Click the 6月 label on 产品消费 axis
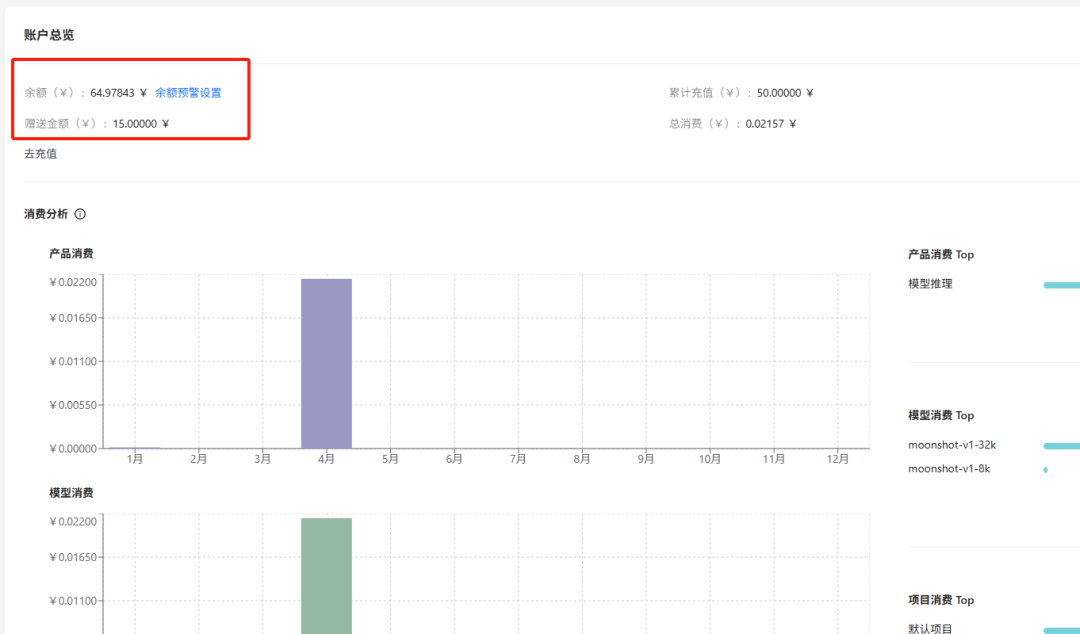Screen dimensions: 1080x634 coord(454,459)
